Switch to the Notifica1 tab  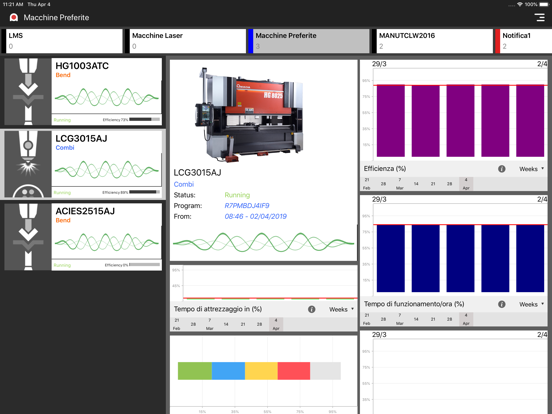[524, 41]
